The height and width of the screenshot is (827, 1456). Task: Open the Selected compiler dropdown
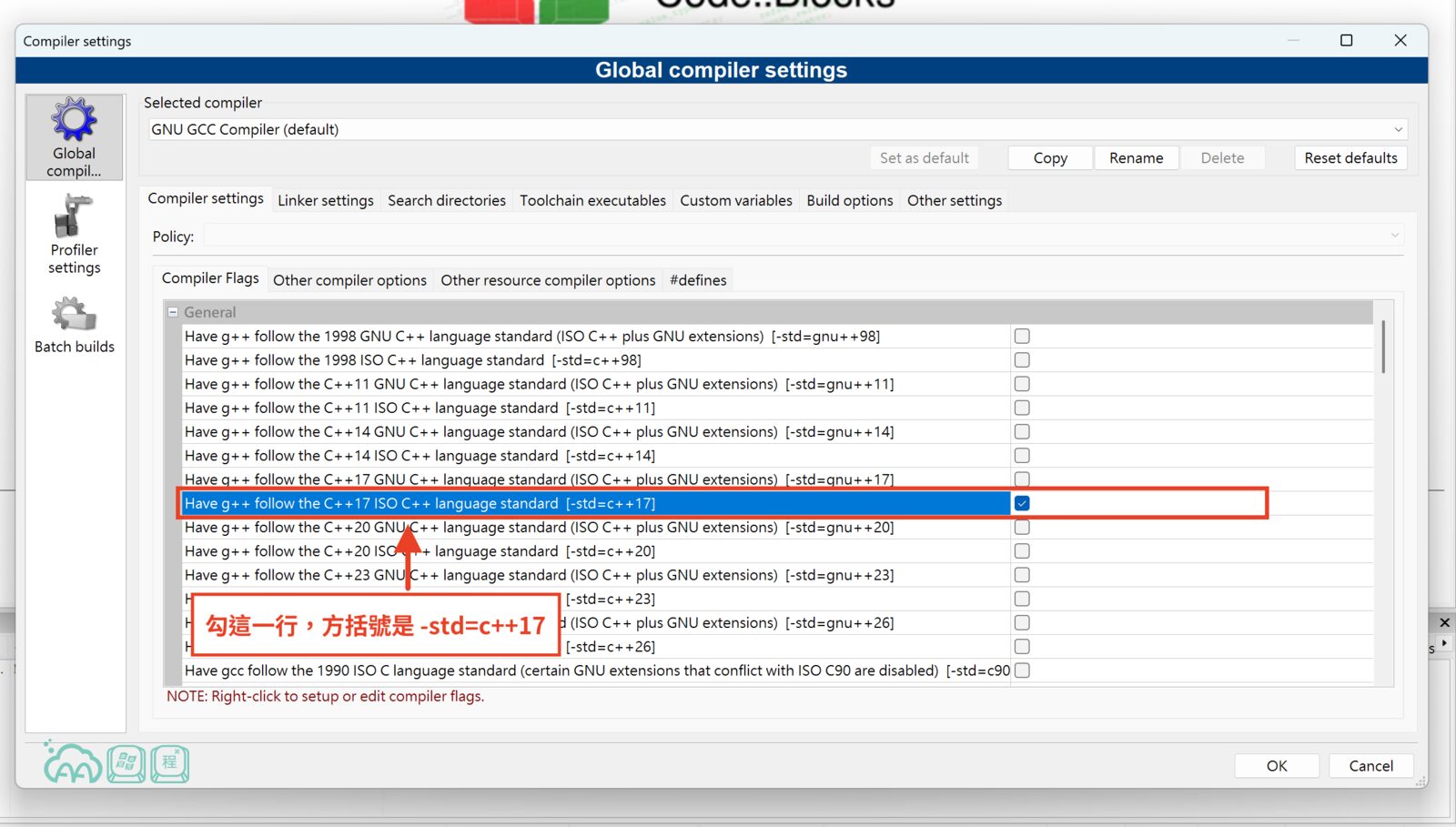click(x=776, y=129)
